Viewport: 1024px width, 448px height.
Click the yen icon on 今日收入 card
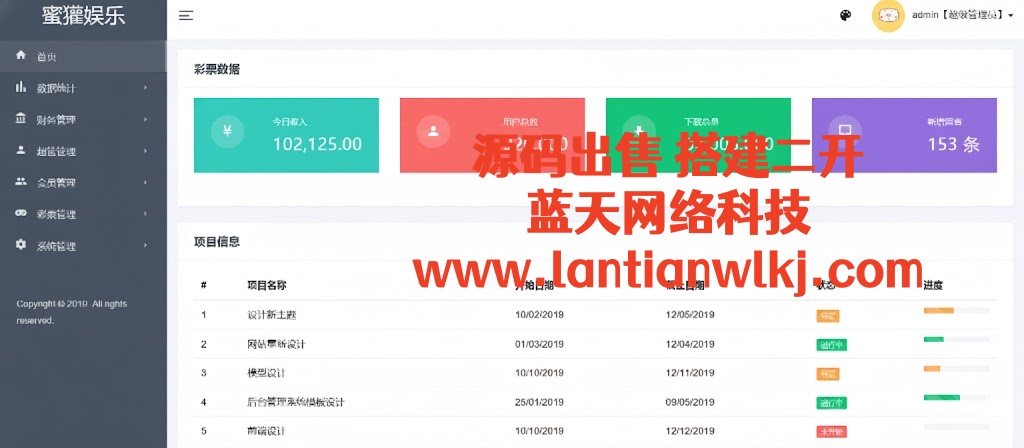227,131
